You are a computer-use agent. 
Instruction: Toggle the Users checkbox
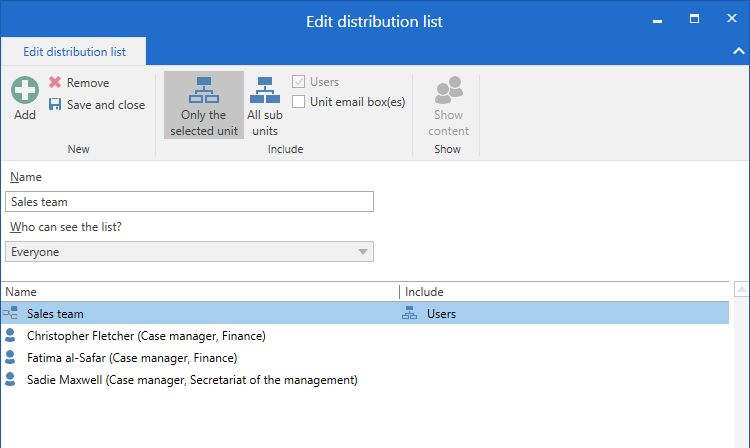click(x=299, y=82)
